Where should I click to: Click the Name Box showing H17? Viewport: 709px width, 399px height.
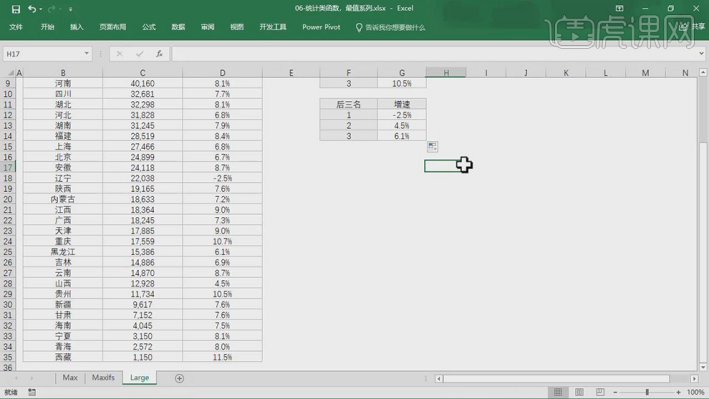click(x=43, y=54)
